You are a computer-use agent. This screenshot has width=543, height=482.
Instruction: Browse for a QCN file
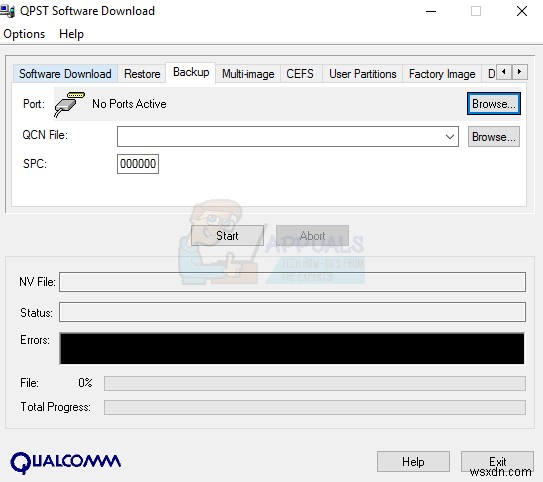point(493,136)
